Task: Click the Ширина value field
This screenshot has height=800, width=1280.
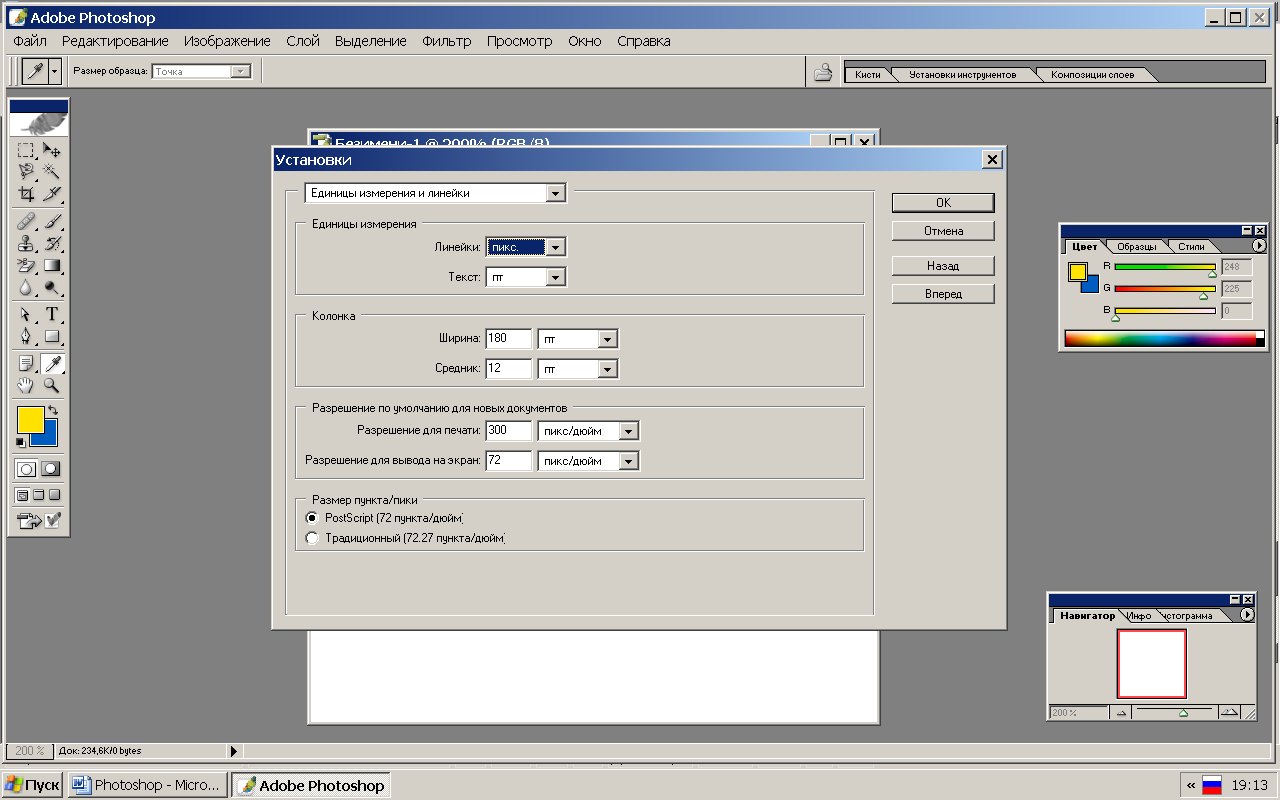Action: tap(508, 339)
